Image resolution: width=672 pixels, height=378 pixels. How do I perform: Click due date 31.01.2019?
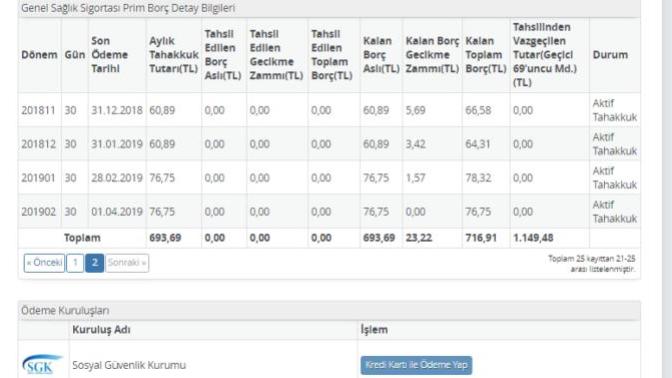coord(117,144)
